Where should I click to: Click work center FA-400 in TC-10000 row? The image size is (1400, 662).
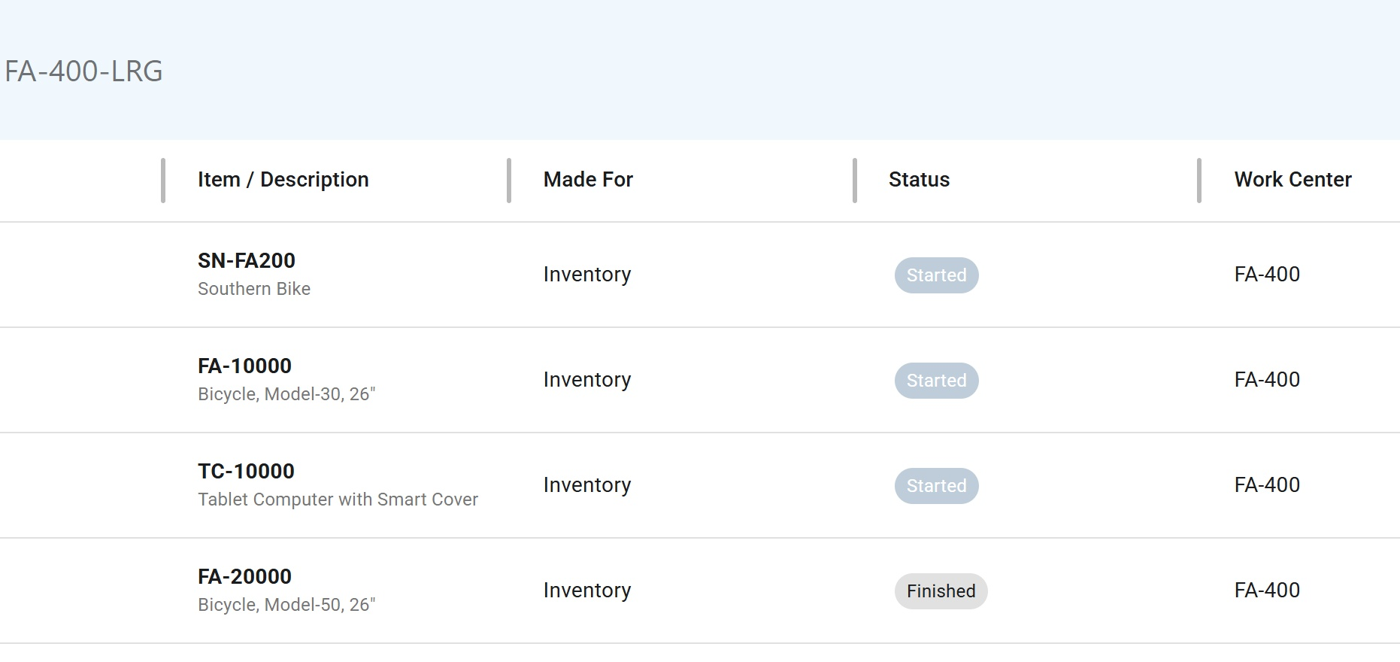(x=1267, y=485)
